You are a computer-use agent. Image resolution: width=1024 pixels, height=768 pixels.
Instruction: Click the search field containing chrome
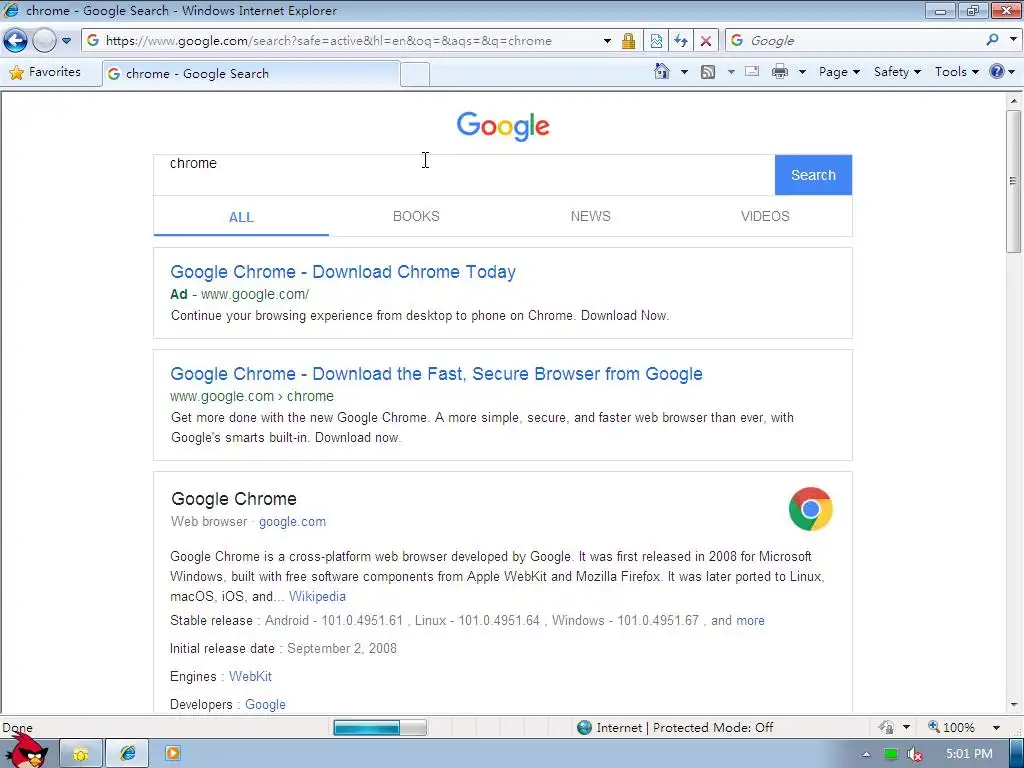(x=464, y=175)
